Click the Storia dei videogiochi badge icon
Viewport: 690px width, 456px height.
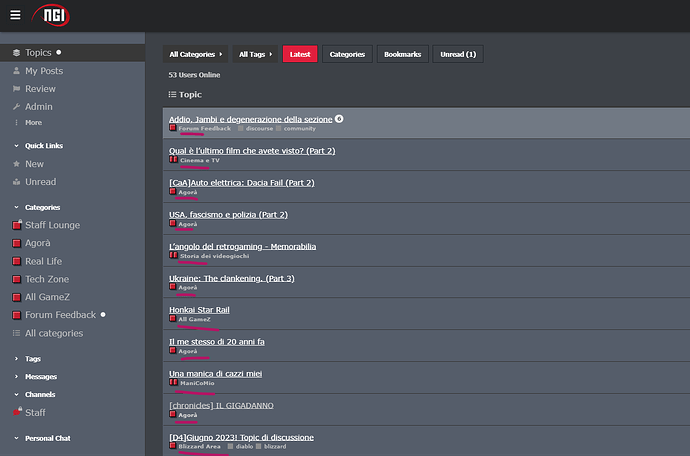tap(173, 255)
